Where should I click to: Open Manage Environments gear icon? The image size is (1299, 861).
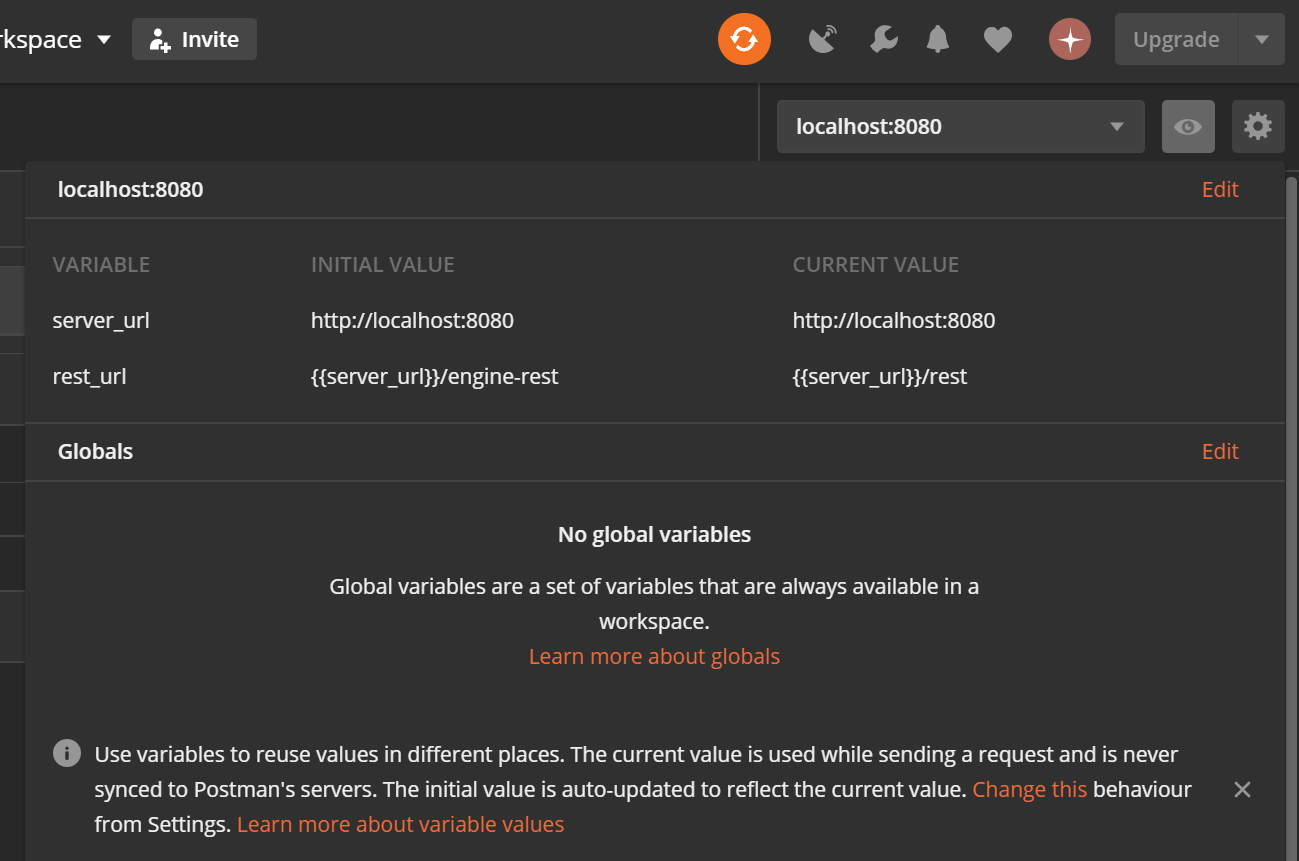tap(1258, 126)
